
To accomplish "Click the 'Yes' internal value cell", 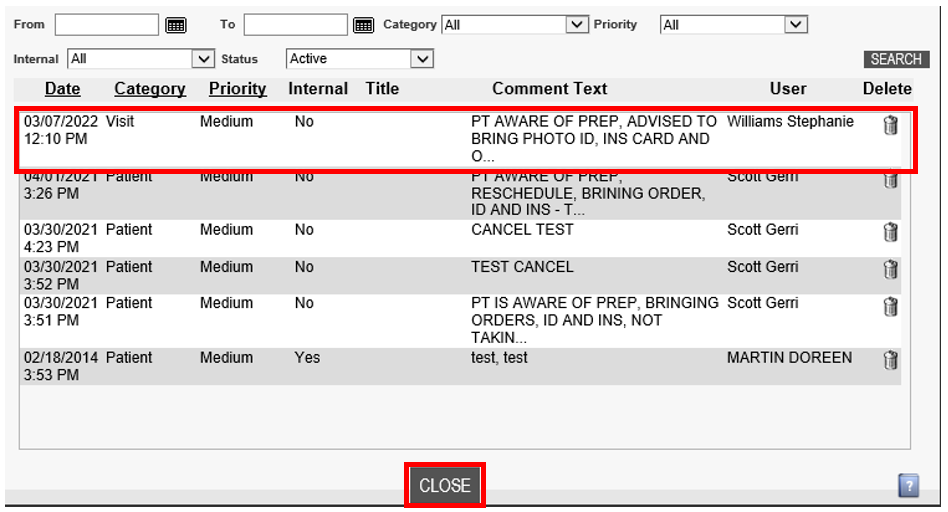I will click(307, 358).
